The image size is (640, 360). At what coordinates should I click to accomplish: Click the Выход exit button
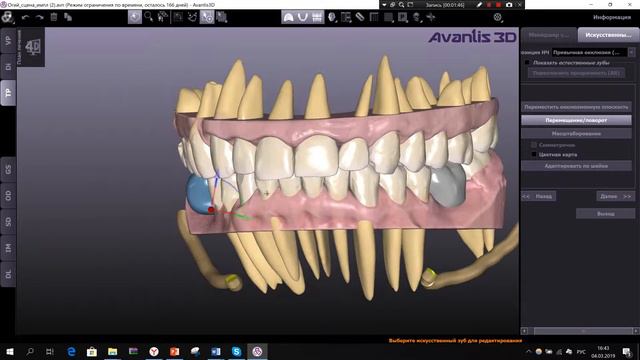(x=605, y=213)
